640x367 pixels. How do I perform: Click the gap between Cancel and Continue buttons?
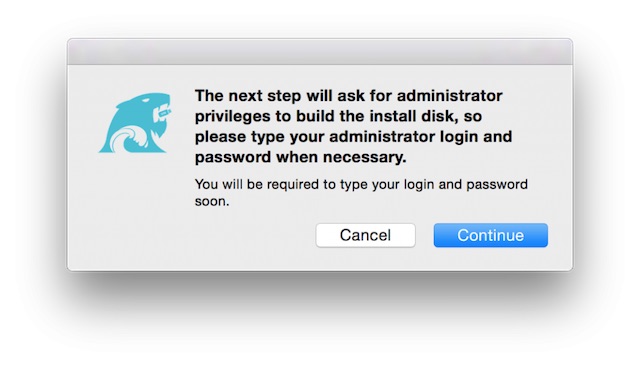pos(424,235)
